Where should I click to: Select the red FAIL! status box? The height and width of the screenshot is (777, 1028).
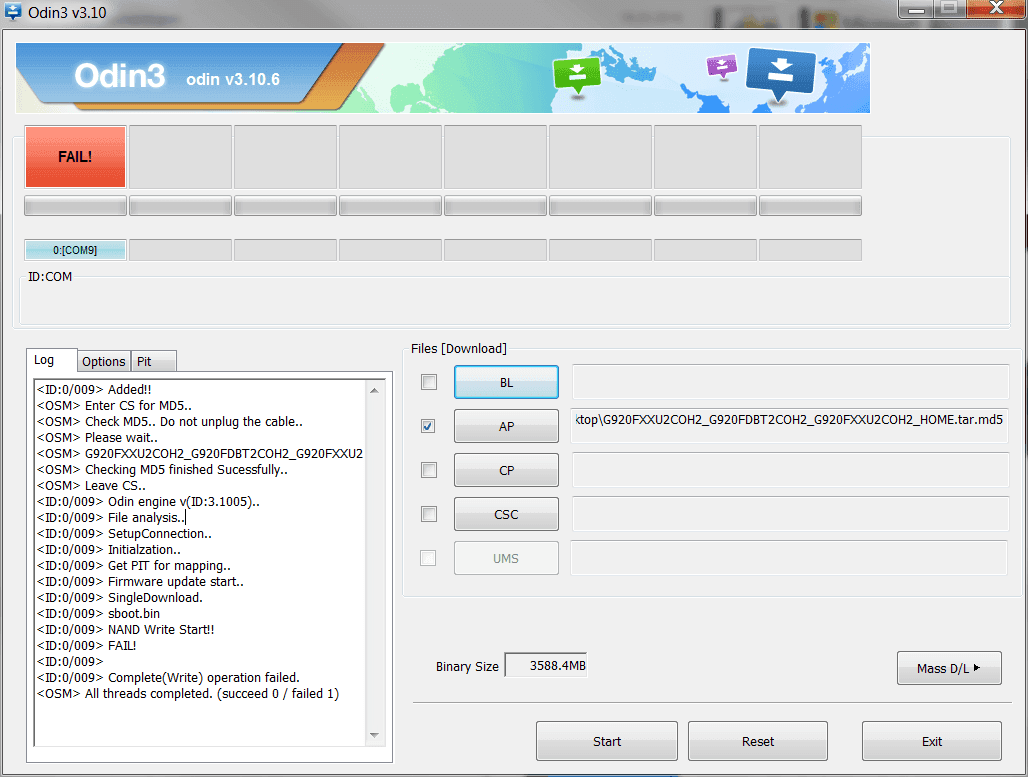click(x=75, y=157)
